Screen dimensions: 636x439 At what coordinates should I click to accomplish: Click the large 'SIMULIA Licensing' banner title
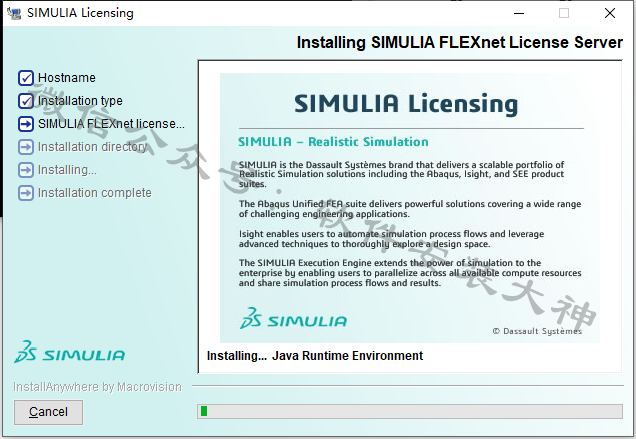(x=406, y=103)
